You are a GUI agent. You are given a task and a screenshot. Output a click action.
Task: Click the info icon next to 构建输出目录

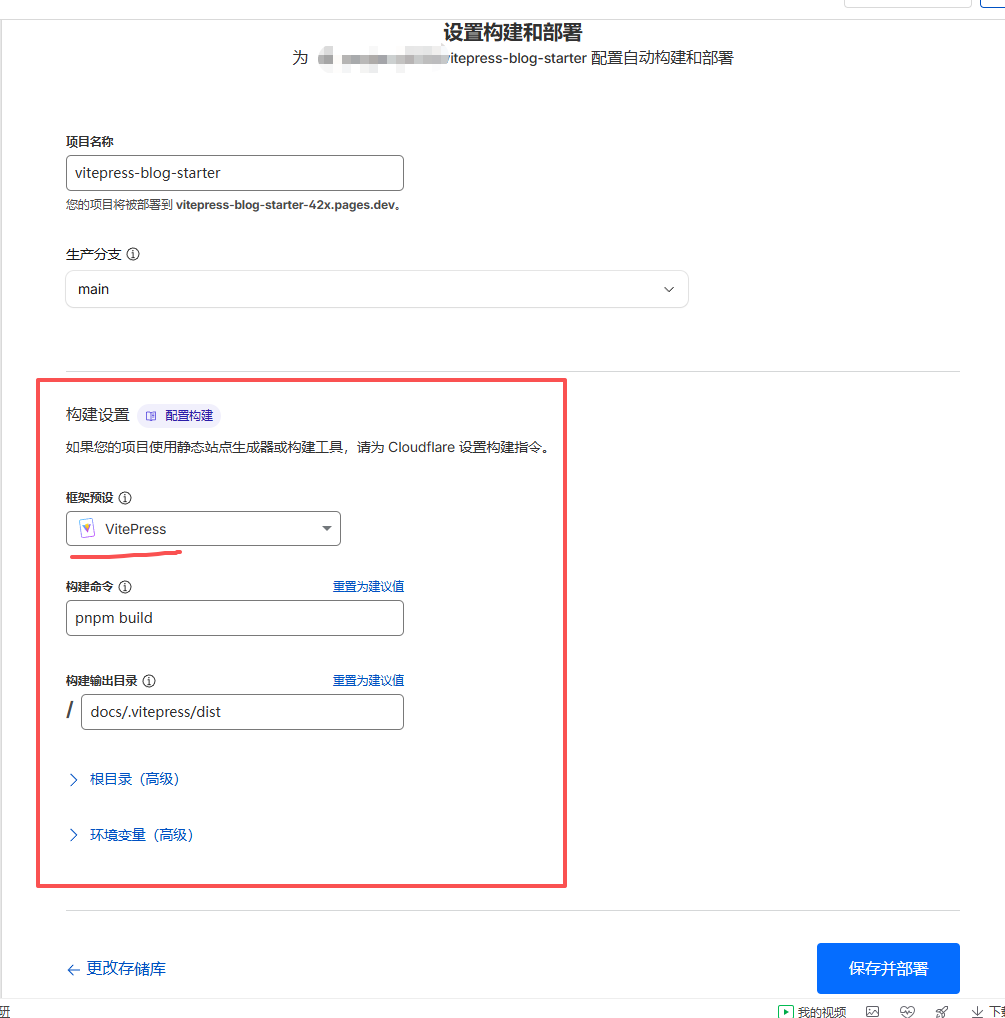pos(149,680)
